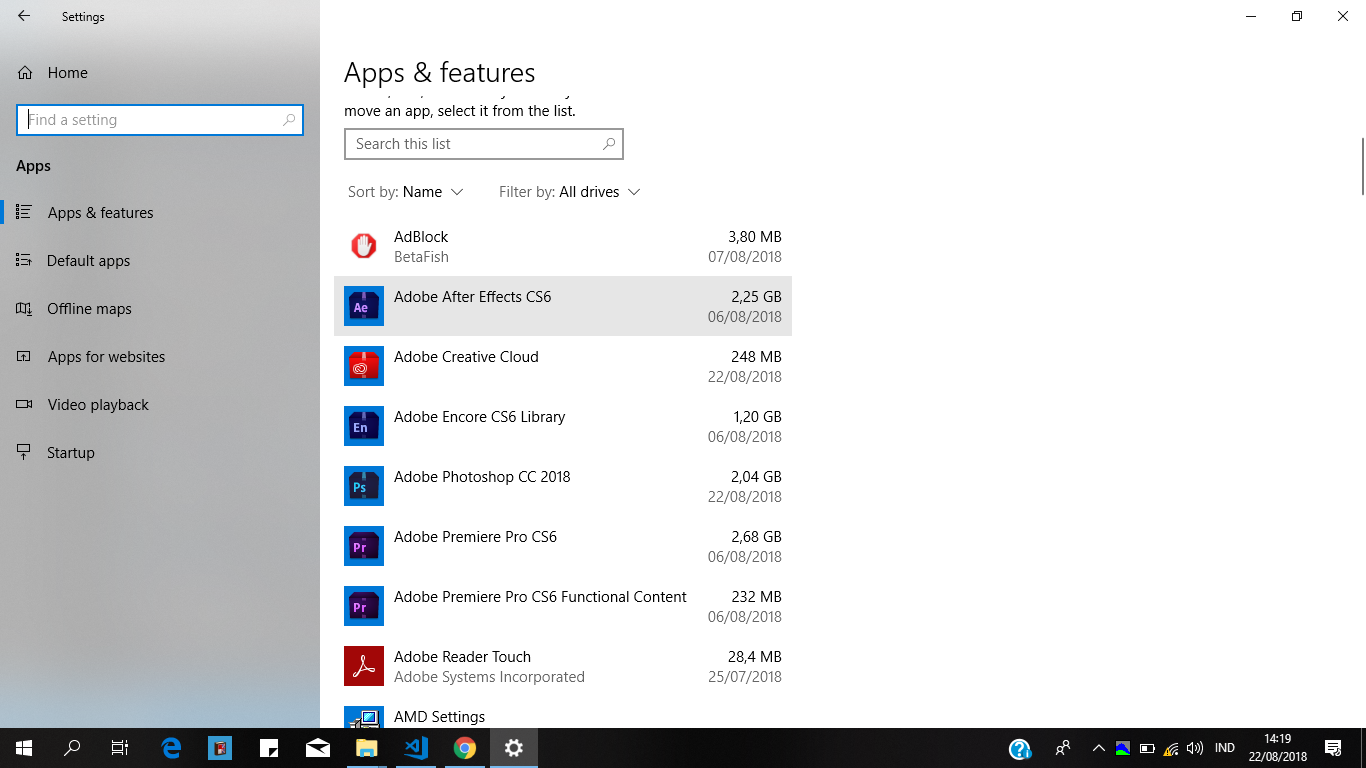This screenshot has width=1366, height=768.
Task: Select Apps & features in the sidebar
Action: [160, 213]
